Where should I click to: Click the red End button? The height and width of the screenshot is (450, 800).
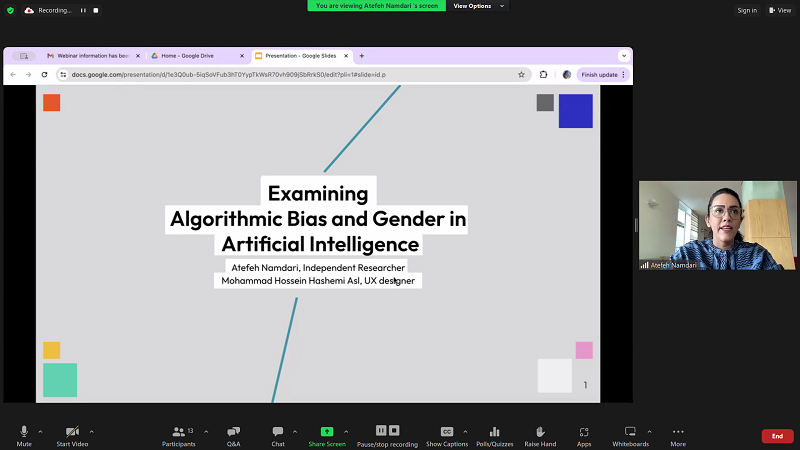tap(777, 436)
